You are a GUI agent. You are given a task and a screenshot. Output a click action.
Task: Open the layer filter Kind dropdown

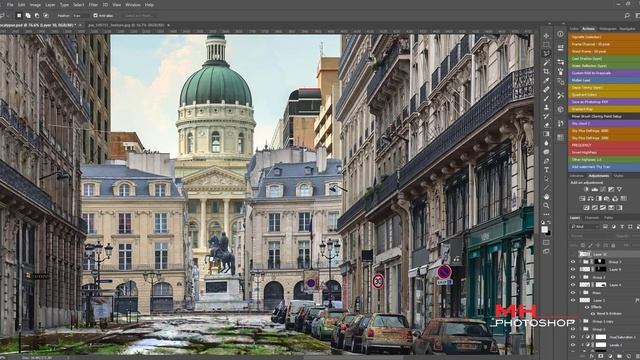585,227
